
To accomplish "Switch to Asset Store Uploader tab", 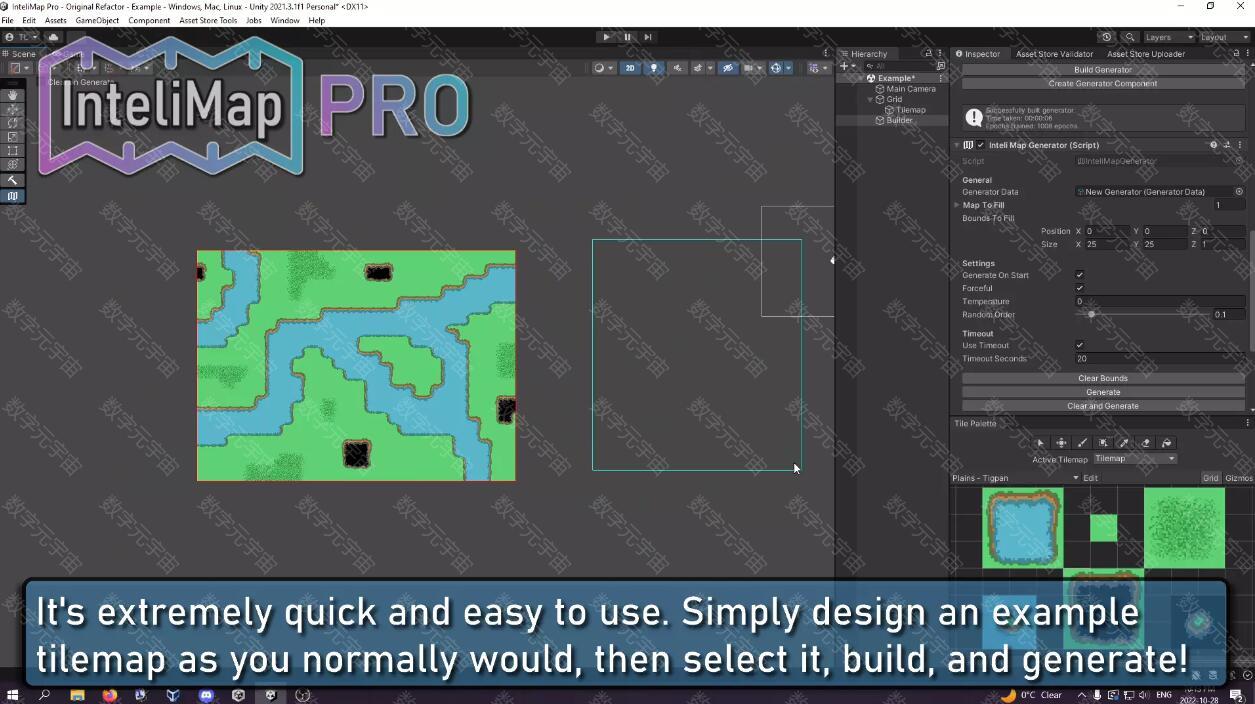I will pyautogui.click(x=1146, y=54).
